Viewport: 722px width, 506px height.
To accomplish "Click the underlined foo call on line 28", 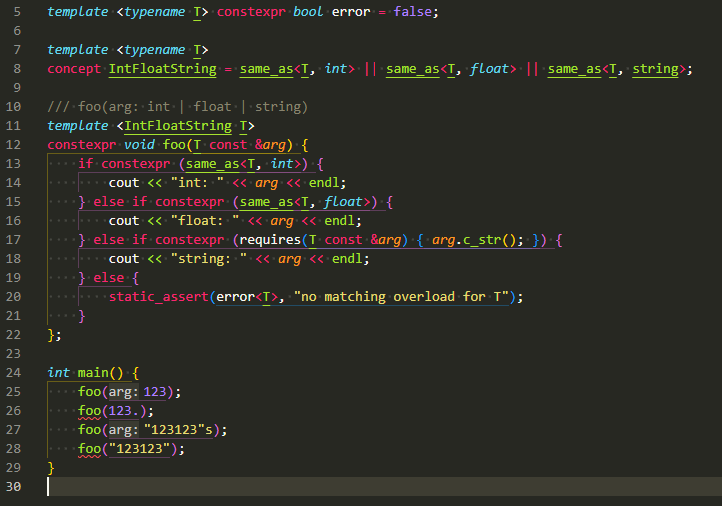I will [91, 449].
